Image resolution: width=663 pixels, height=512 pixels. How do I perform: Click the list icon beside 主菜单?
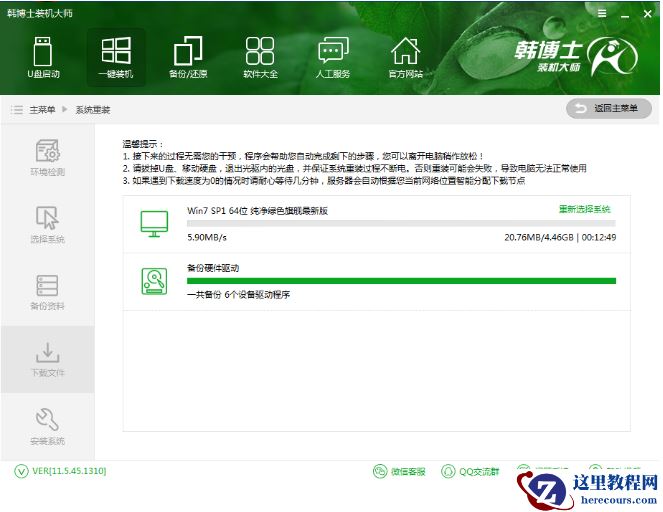17,110
